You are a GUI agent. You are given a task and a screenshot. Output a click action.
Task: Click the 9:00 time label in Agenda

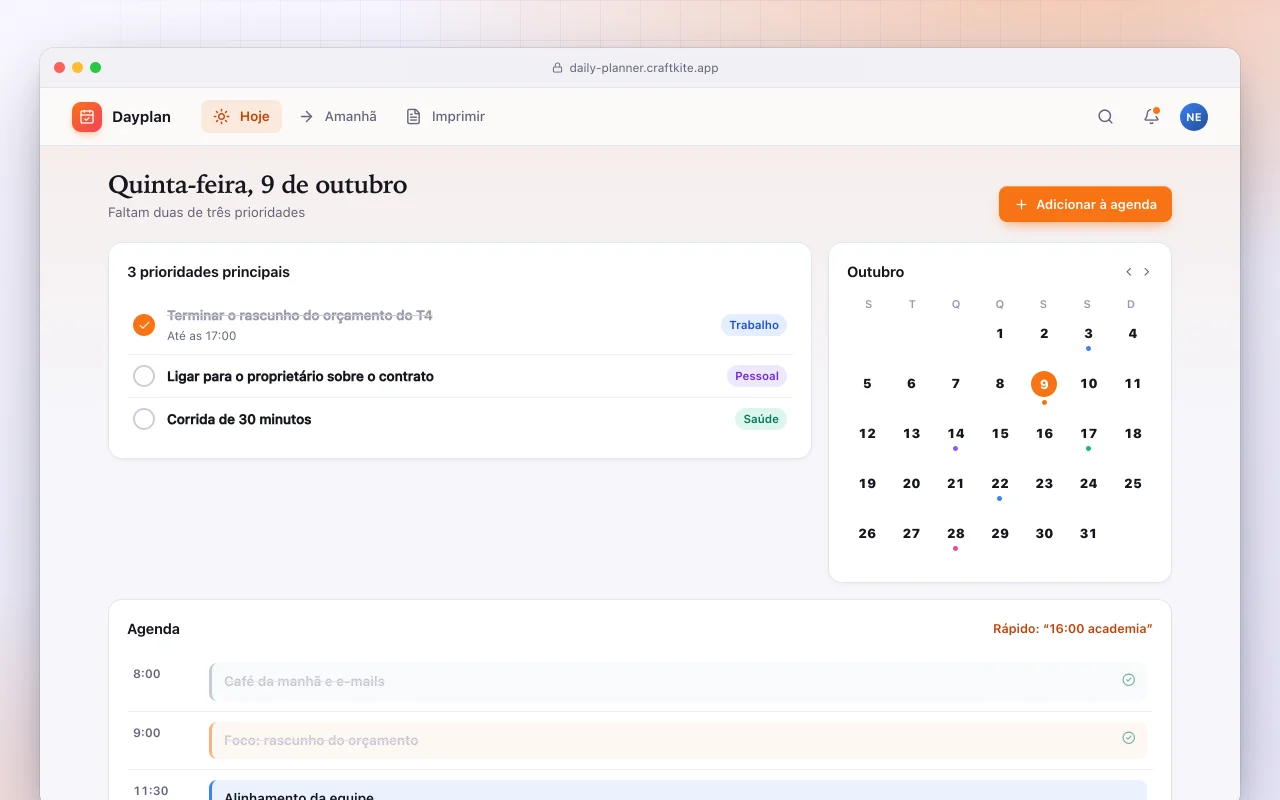pyautogui.click(x=147, y=733)
